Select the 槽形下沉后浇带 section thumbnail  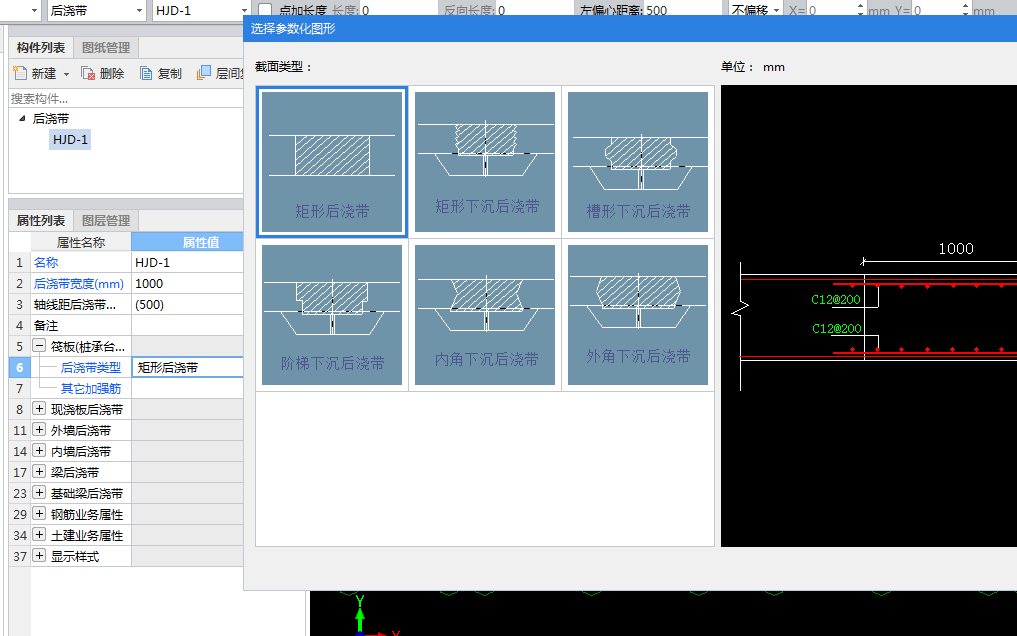coord(638,161)
